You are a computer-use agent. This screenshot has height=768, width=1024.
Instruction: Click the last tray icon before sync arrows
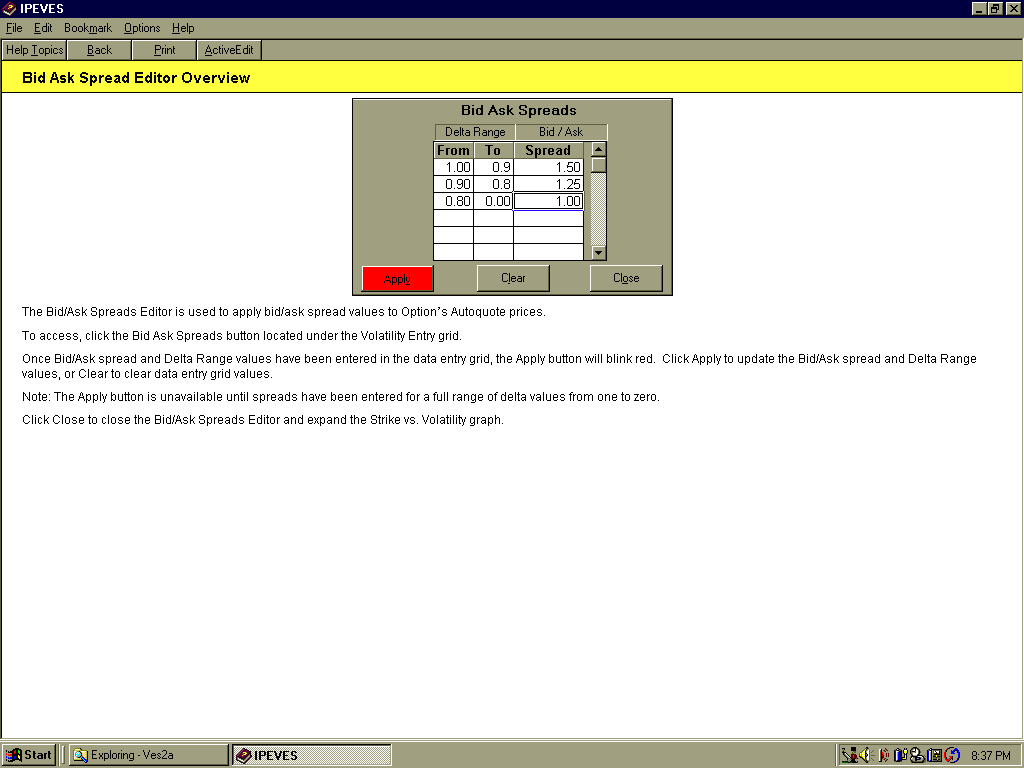pos(934,755)
